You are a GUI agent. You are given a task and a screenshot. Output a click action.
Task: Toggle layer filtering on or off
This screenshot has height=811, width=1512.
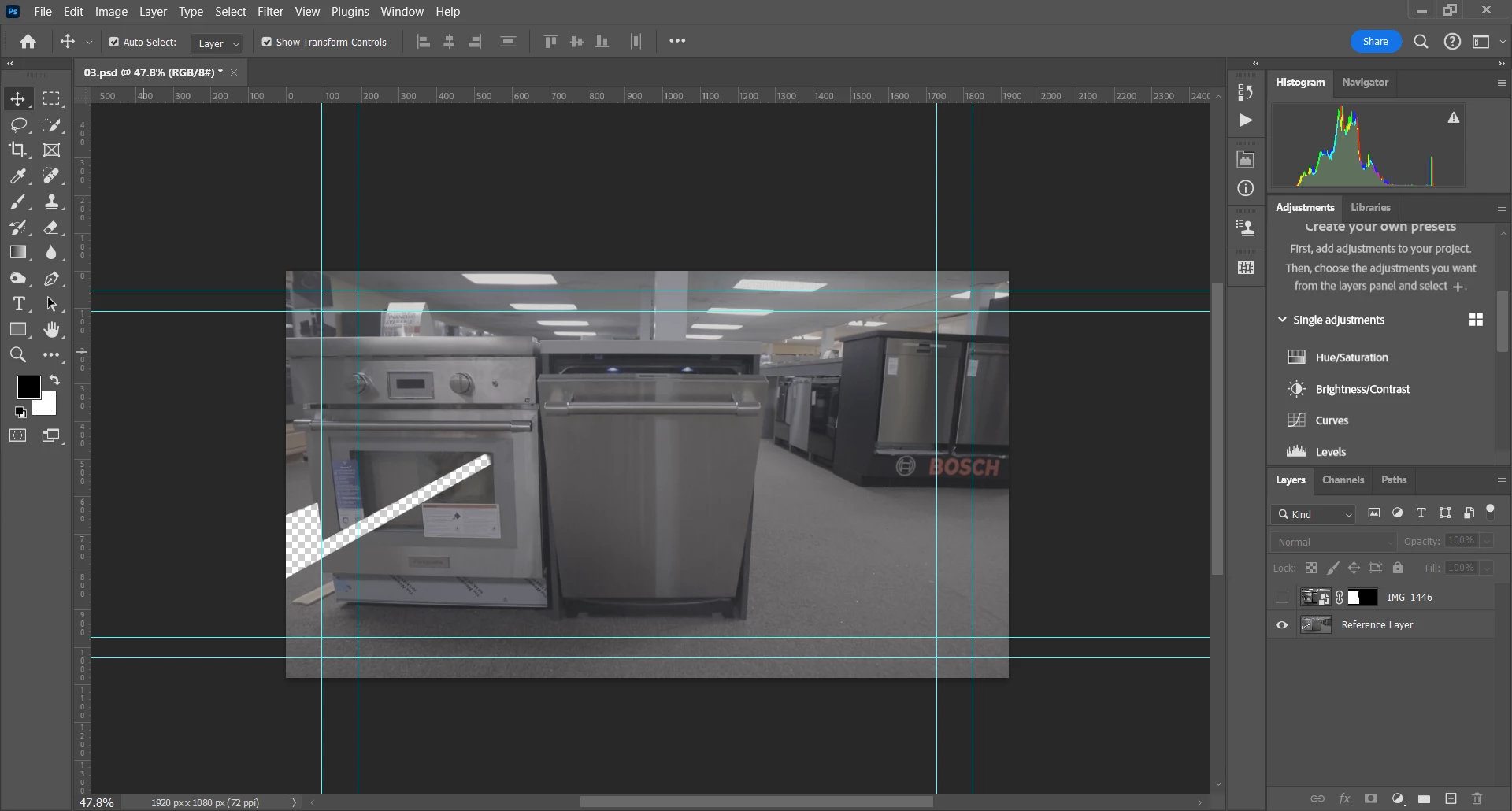tap(1490, 512)
